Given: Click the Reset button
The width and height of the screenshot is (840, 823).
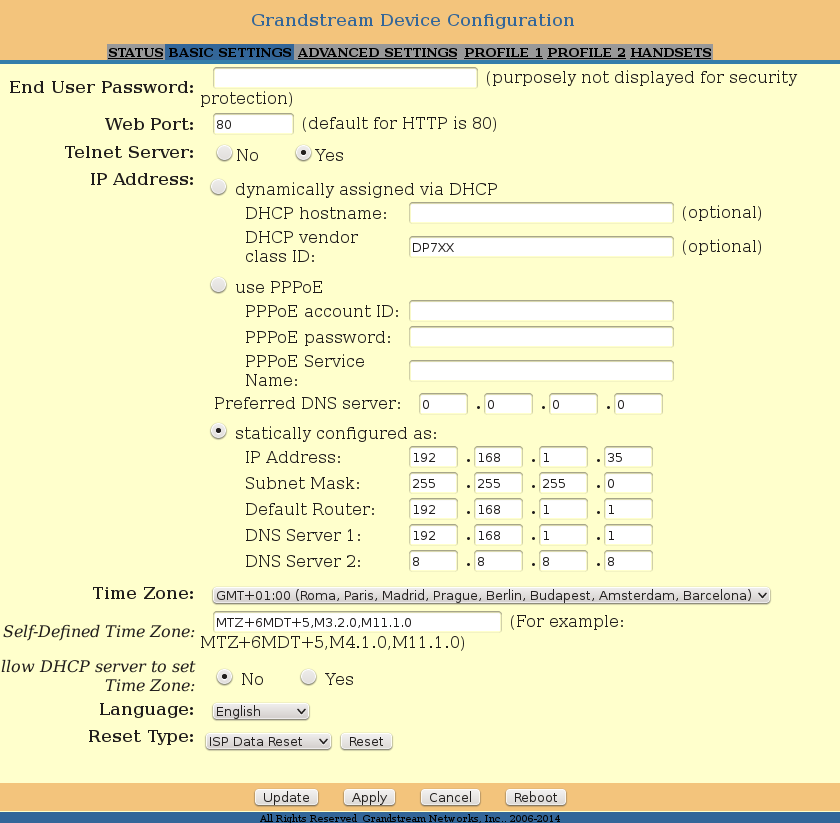Looking at the screenshot, I should point(366,742).
